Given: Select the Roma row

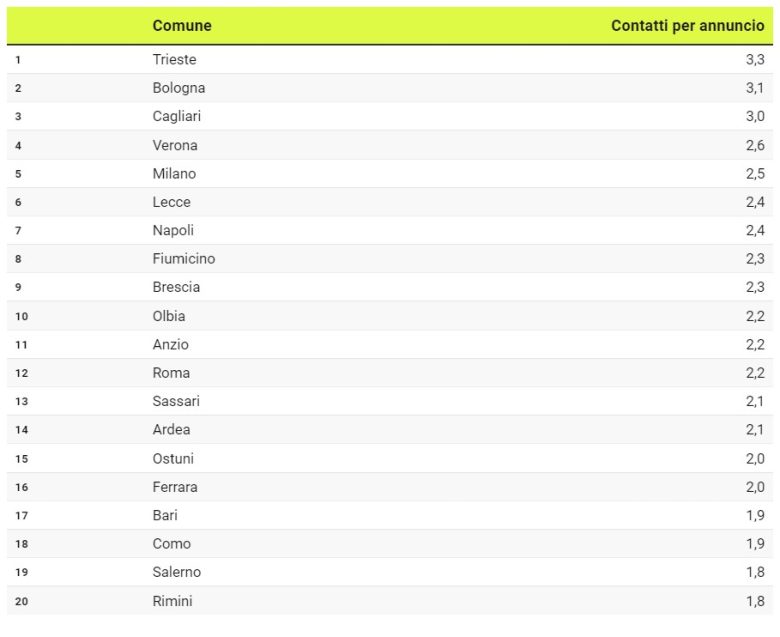Looking at the screenshot, I should (390, 373).
